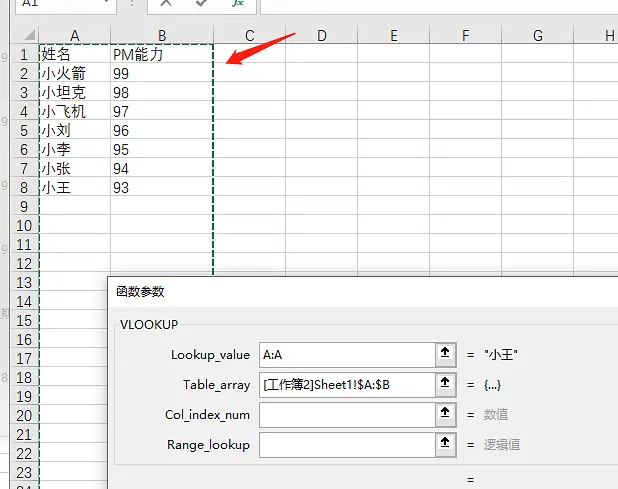Focus the Lookup_value input field
The width and height of the screenshot is (618, 489).
pos(348,355)
